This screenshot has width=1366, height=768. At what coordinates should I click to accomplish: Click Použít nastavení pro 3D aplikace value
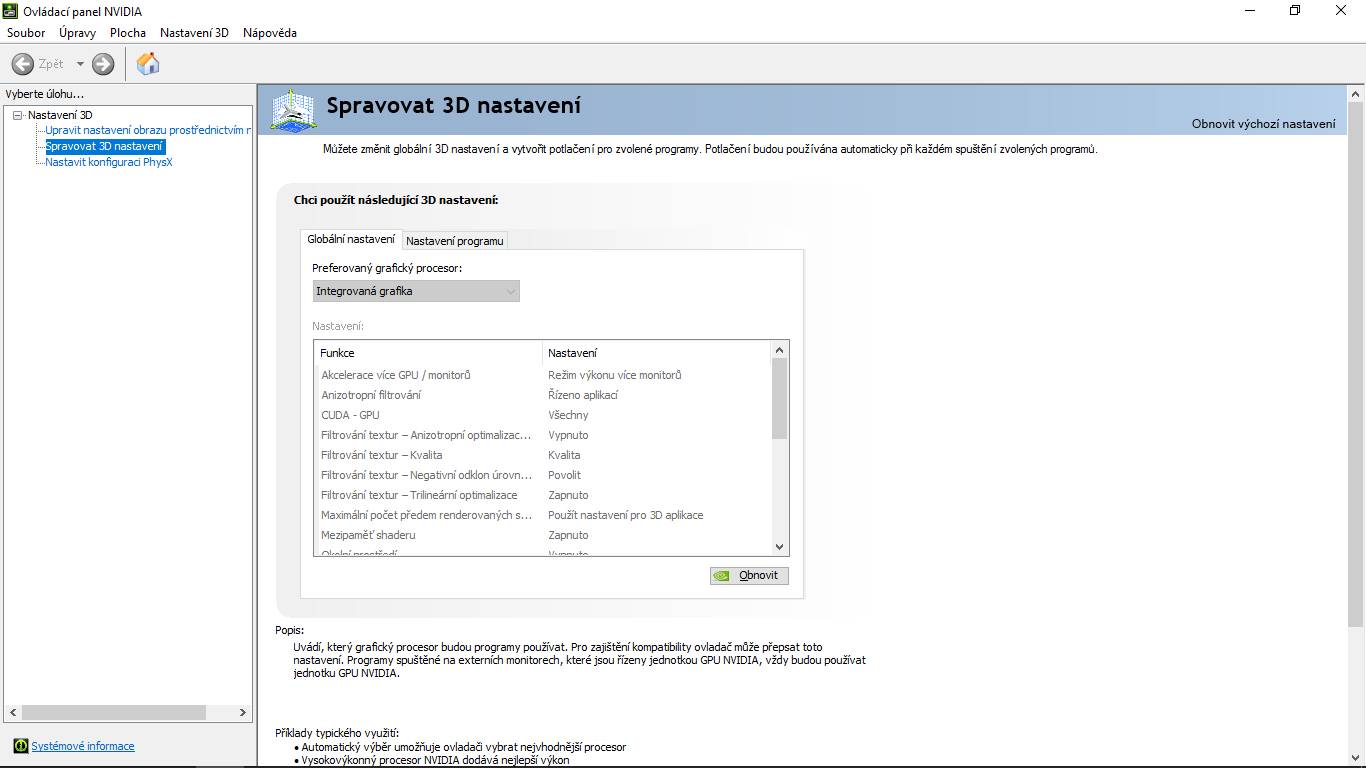[625, 515]
